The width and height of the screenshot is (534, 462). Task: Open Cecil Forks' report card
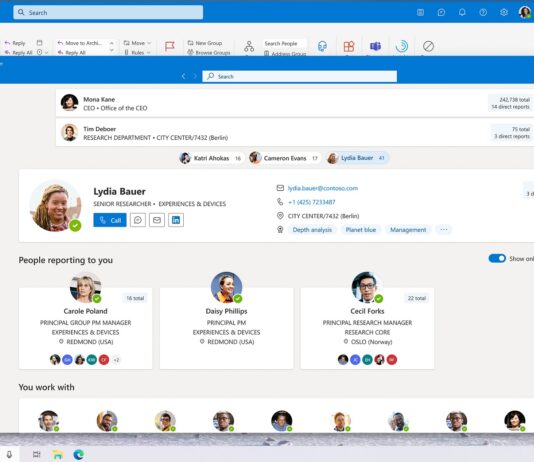[367, 328]
